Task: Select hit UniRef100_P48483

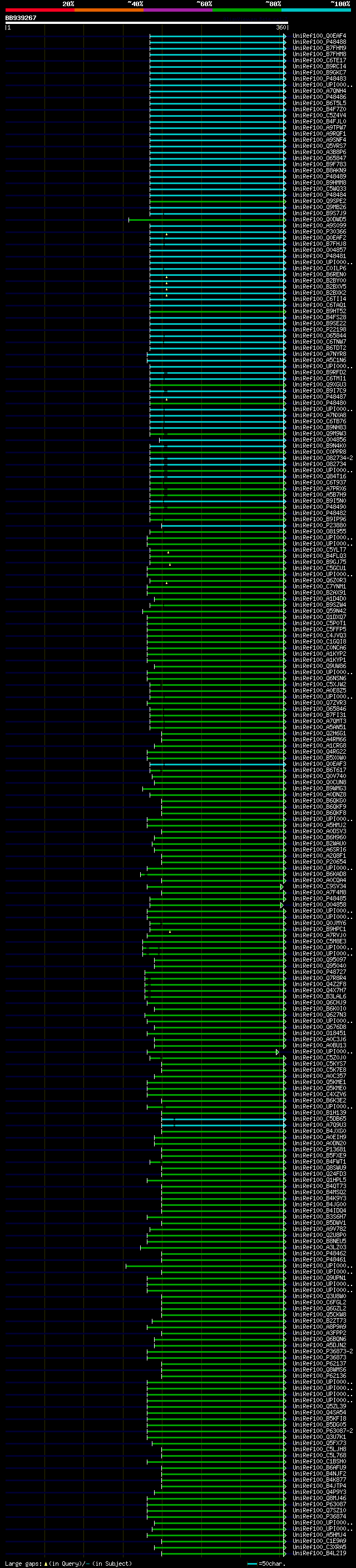Action: pyautogui.click(x=319, y=78)
